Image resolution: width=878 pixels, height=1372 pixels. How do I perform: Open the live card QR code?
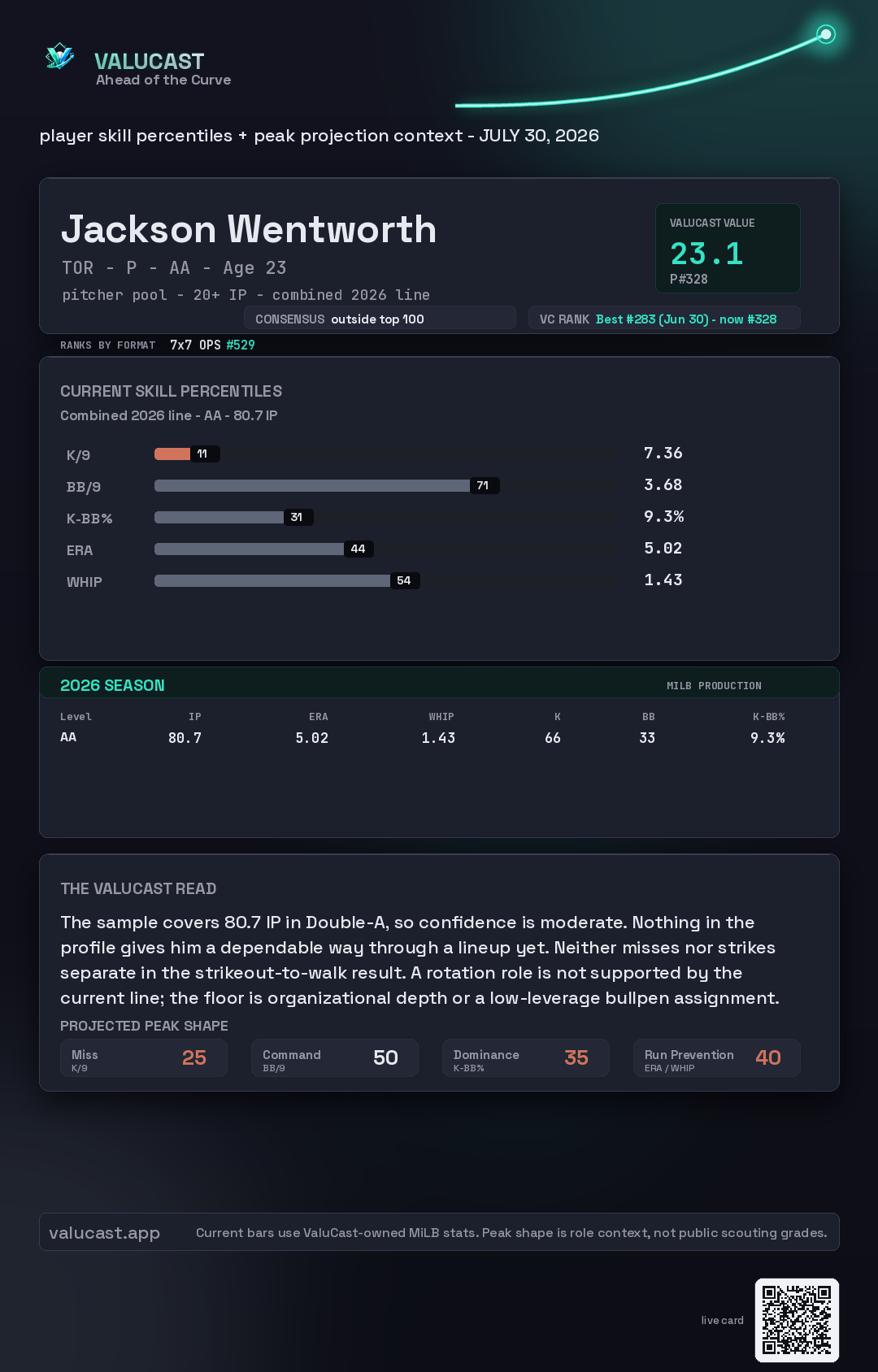(x=797, y=1320)
